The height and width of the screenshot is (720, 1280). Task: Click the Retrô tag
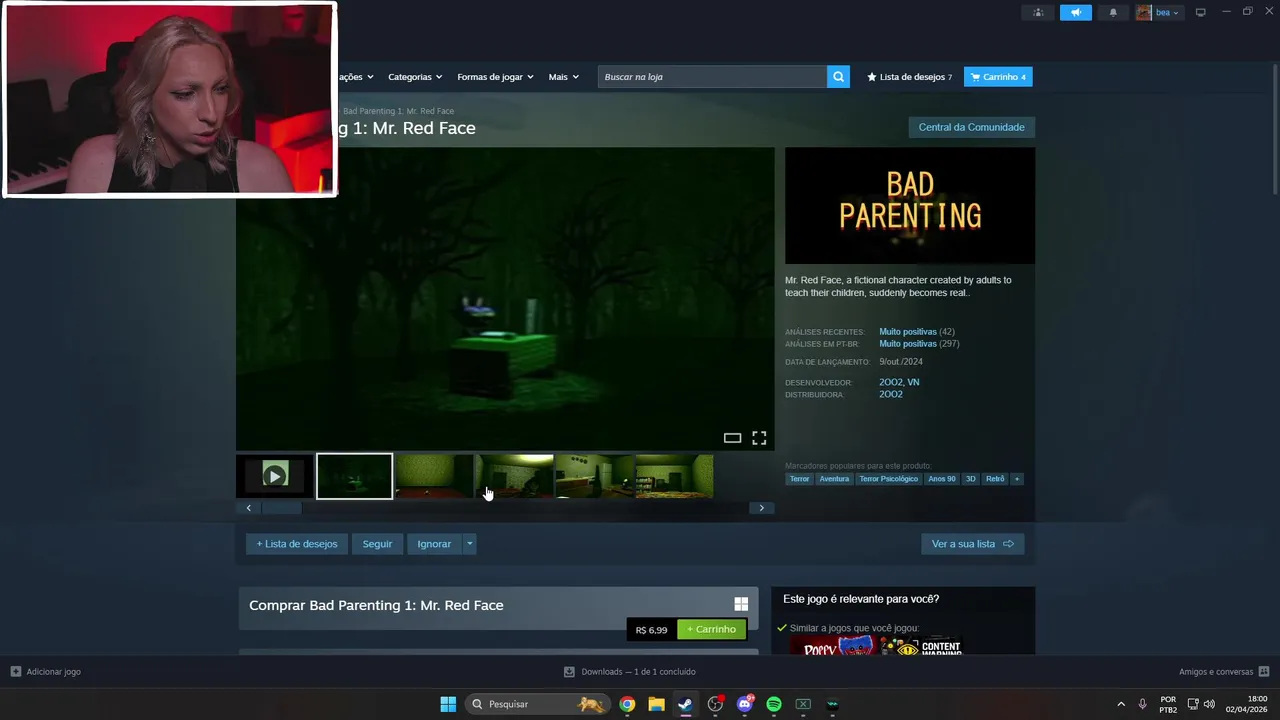(995, 479)
